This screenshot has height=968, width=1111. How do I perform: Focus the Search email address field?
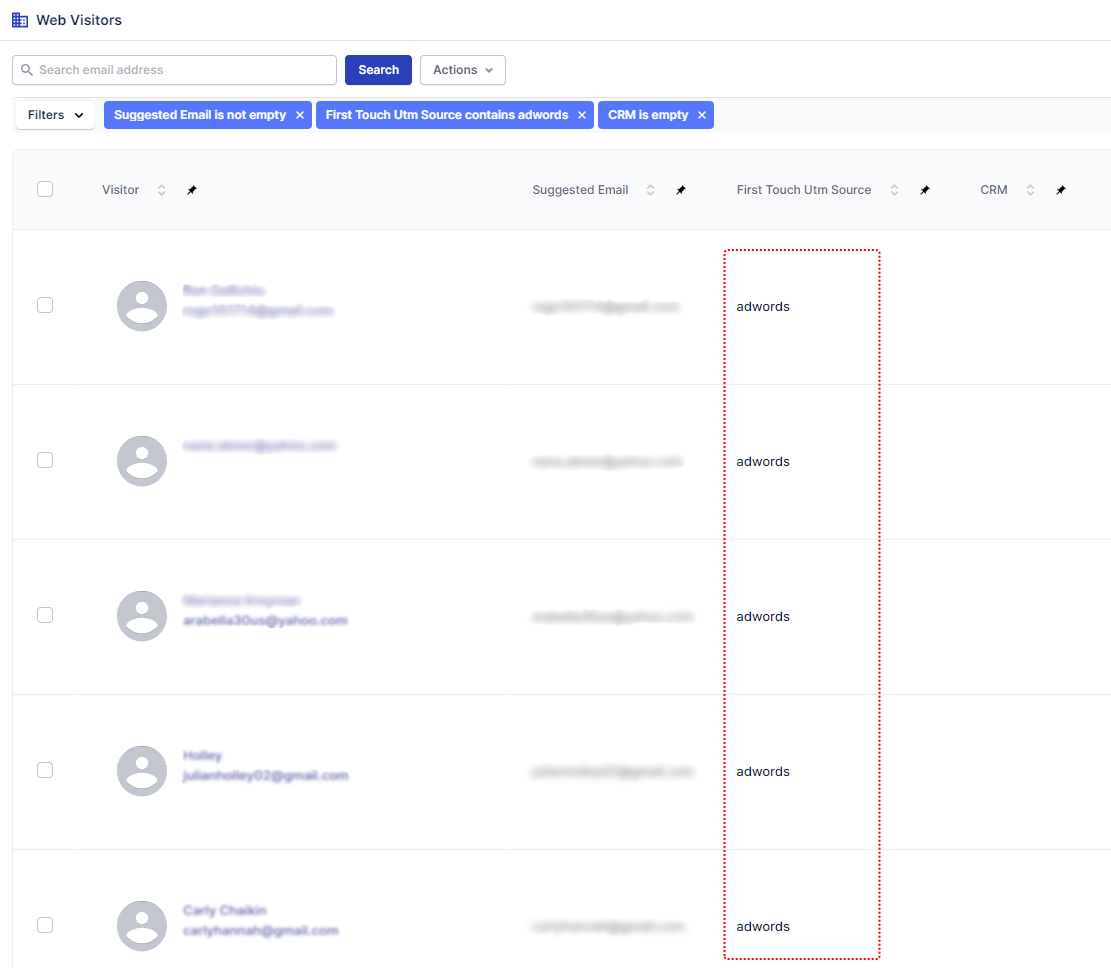point(174,69)
